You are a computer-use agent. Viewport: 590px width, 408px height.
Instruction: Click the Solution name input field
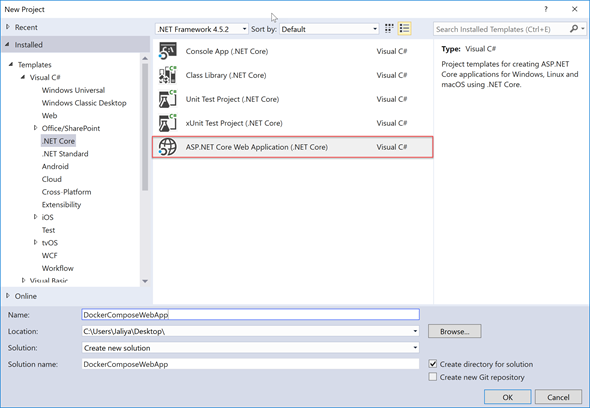[250, 364]
